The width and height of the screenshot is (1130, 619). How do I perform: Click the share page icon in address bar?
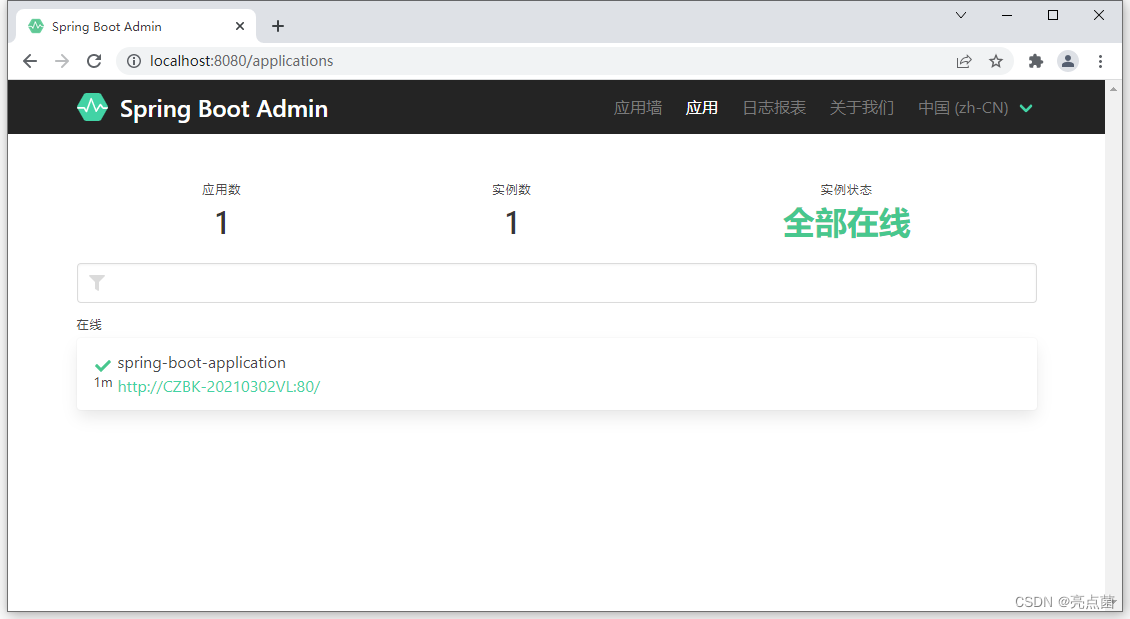tap(963, 61)
